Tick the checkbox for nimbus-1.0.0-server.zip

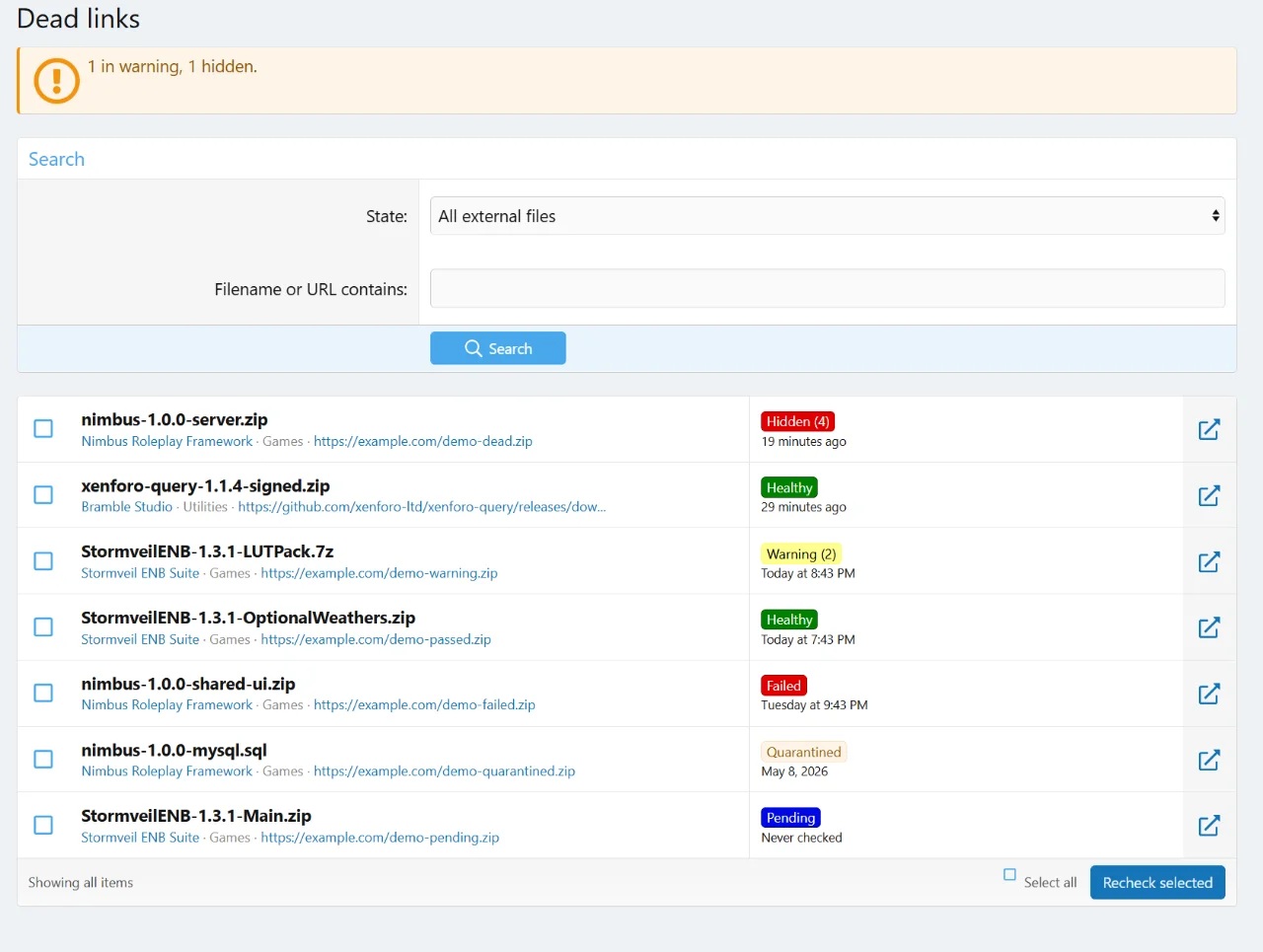[x=43, y=428]
